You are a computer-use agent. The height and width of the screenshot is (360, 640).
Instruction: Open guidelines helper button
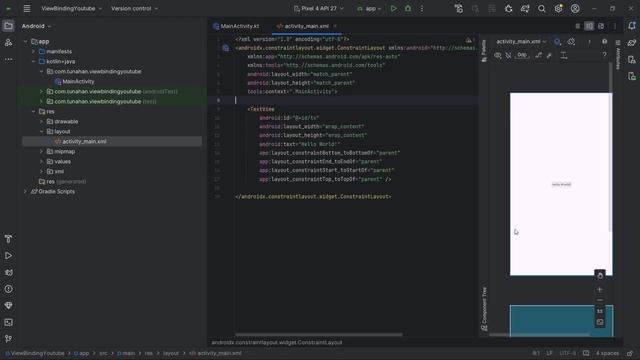(564, 55)
